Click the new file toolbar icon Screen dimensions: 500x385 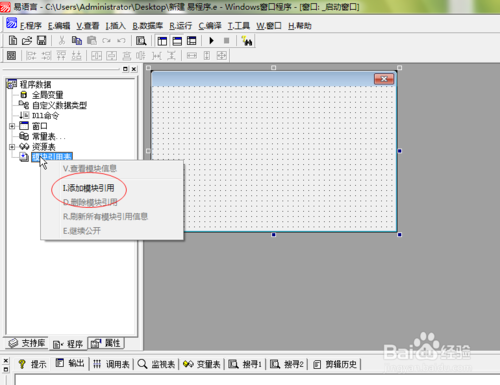(x=13, y=41)
